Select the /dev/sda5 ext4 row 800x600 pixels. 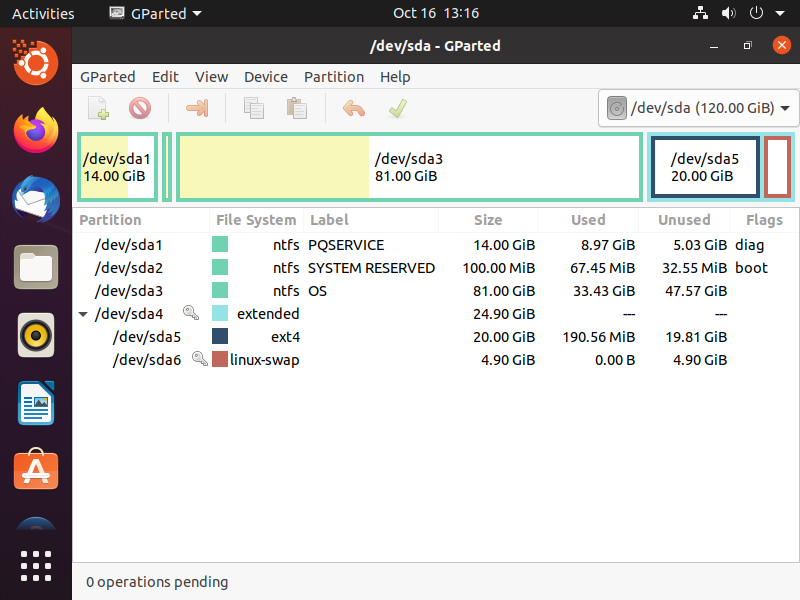[x=436, y=337]
